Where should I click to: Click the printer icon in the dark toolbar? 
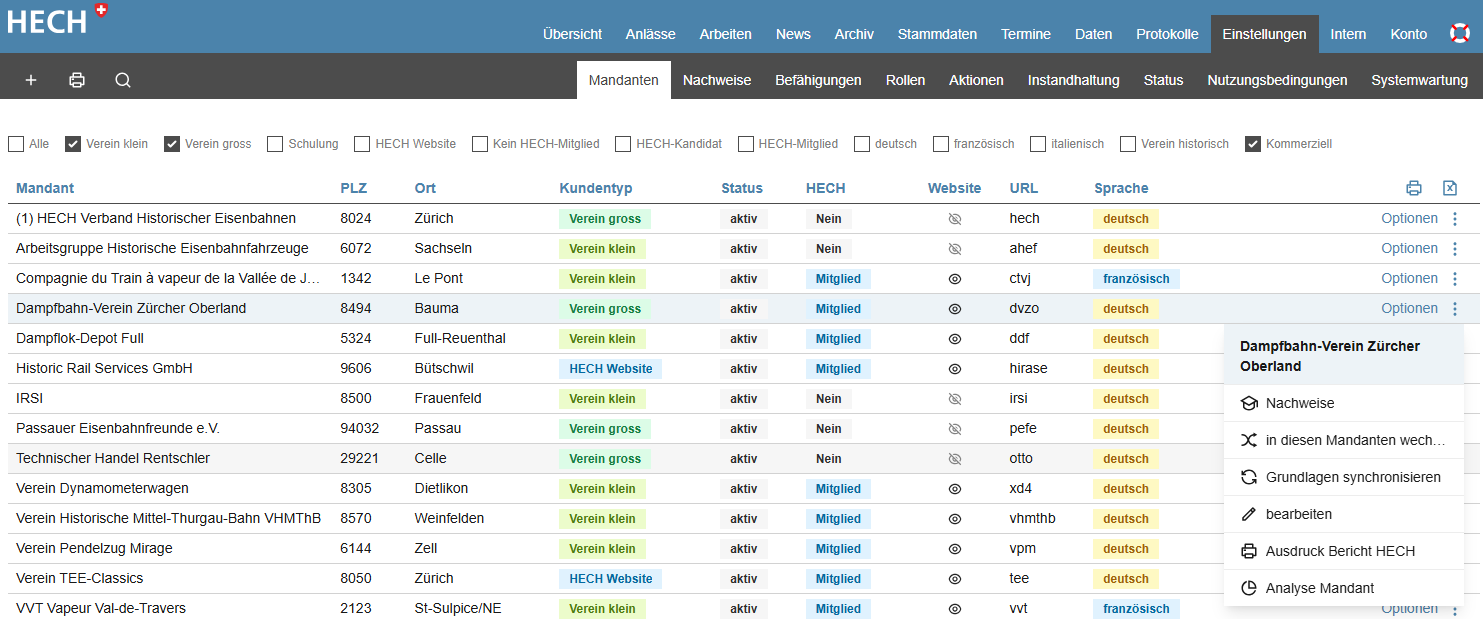[77, 80]
